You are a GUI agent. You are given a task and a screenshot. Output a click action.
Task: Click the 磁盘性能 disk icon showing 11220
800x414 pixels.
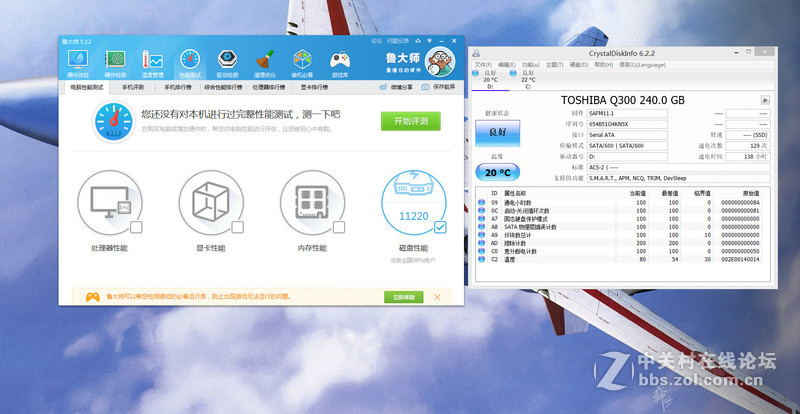[414, 202]
